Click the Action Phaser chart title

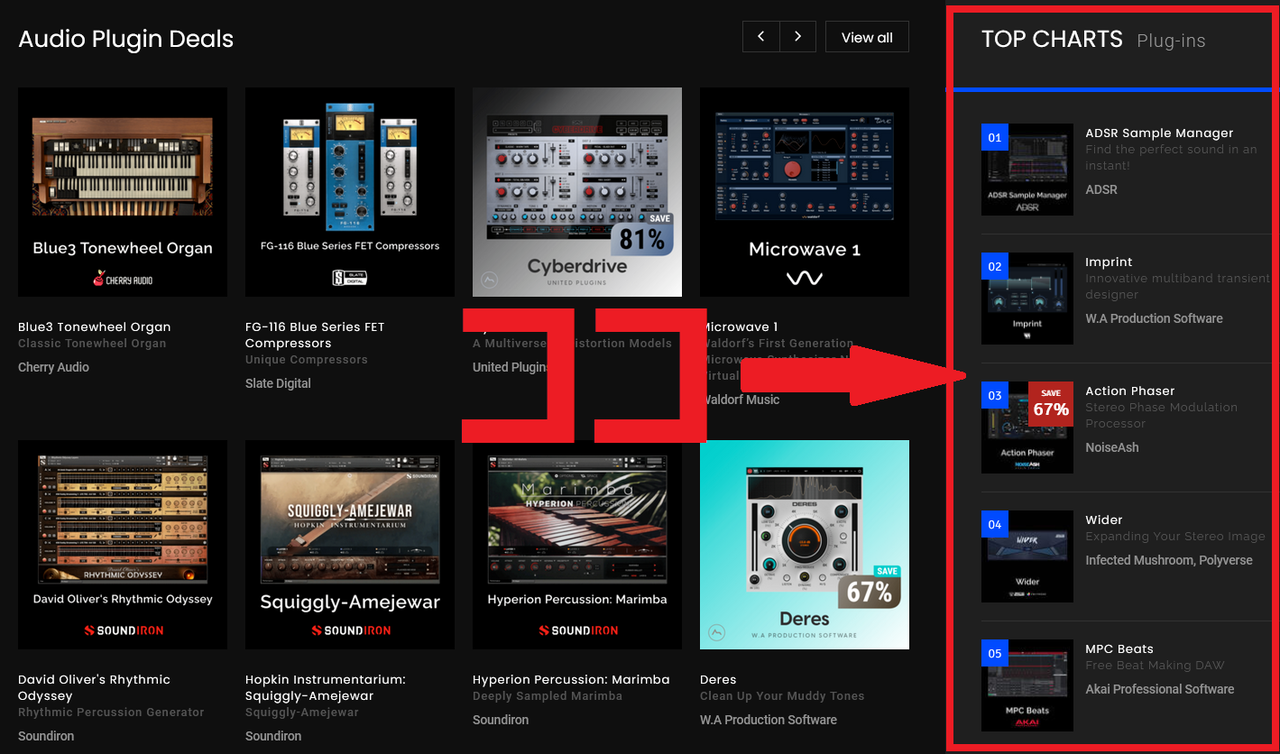click(1130, 391)
